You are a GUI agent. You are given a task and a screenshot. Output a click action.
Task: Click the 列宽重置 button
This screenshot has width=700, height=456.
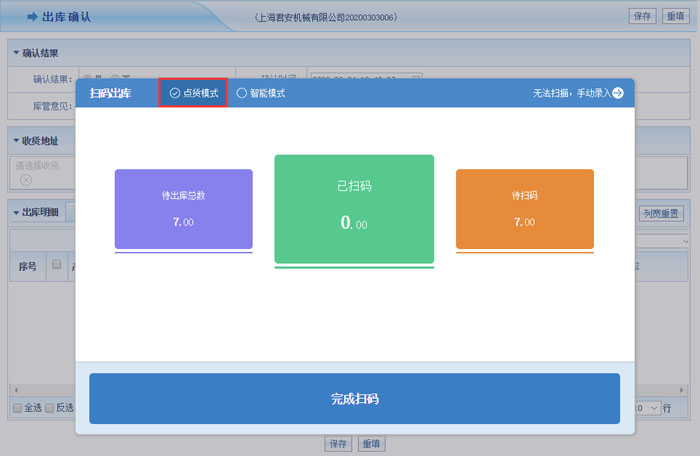(x=661, y=213)
